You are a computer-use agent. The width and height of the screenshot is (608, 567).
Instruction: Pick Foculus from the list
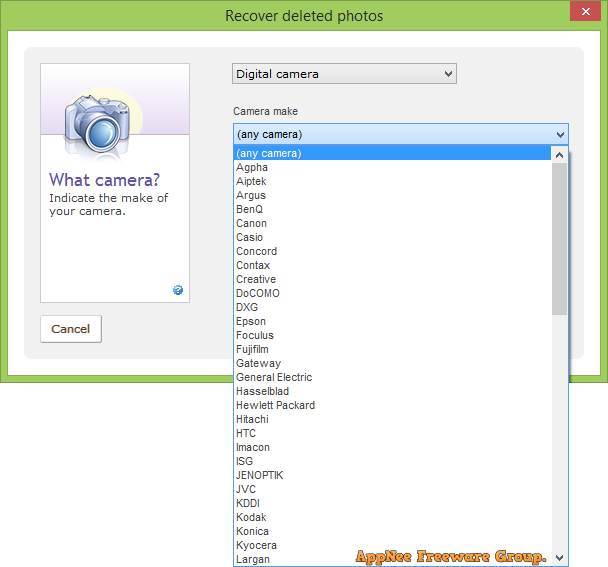coord(392,335)
